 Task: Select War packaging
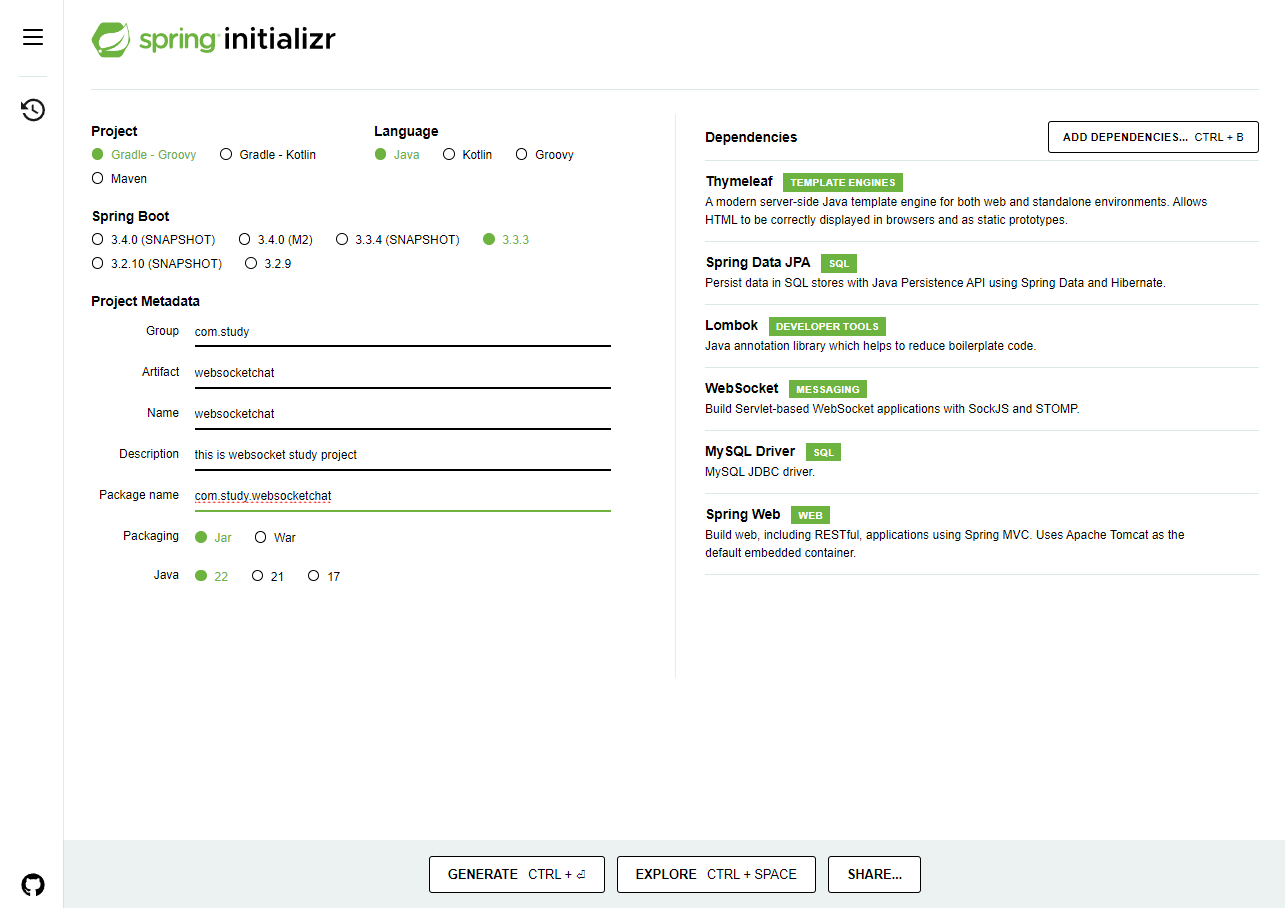(275, 538)
